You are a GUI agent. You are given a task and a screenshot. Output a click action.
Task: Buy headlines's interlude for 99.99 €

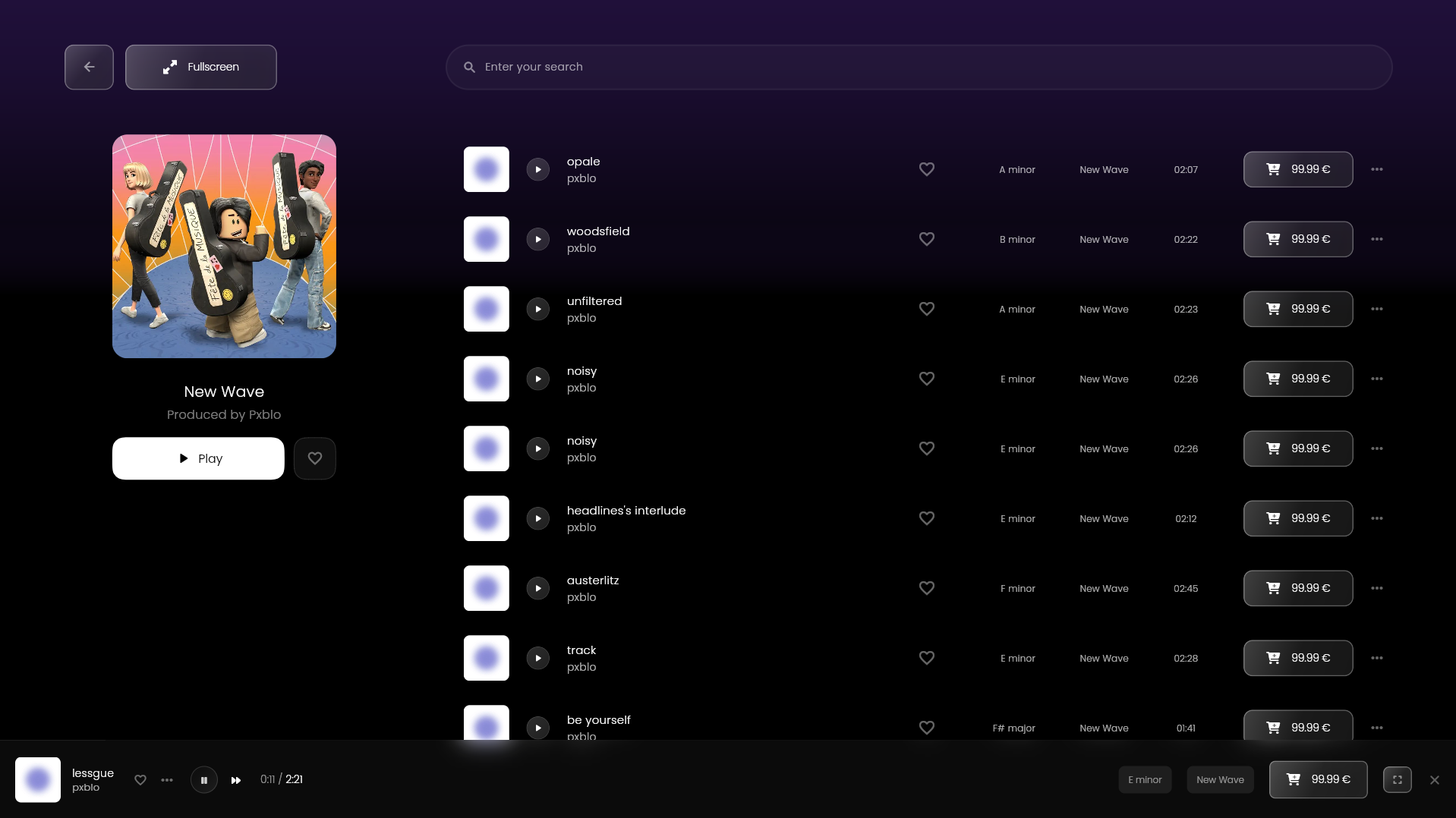(1298, 518)
